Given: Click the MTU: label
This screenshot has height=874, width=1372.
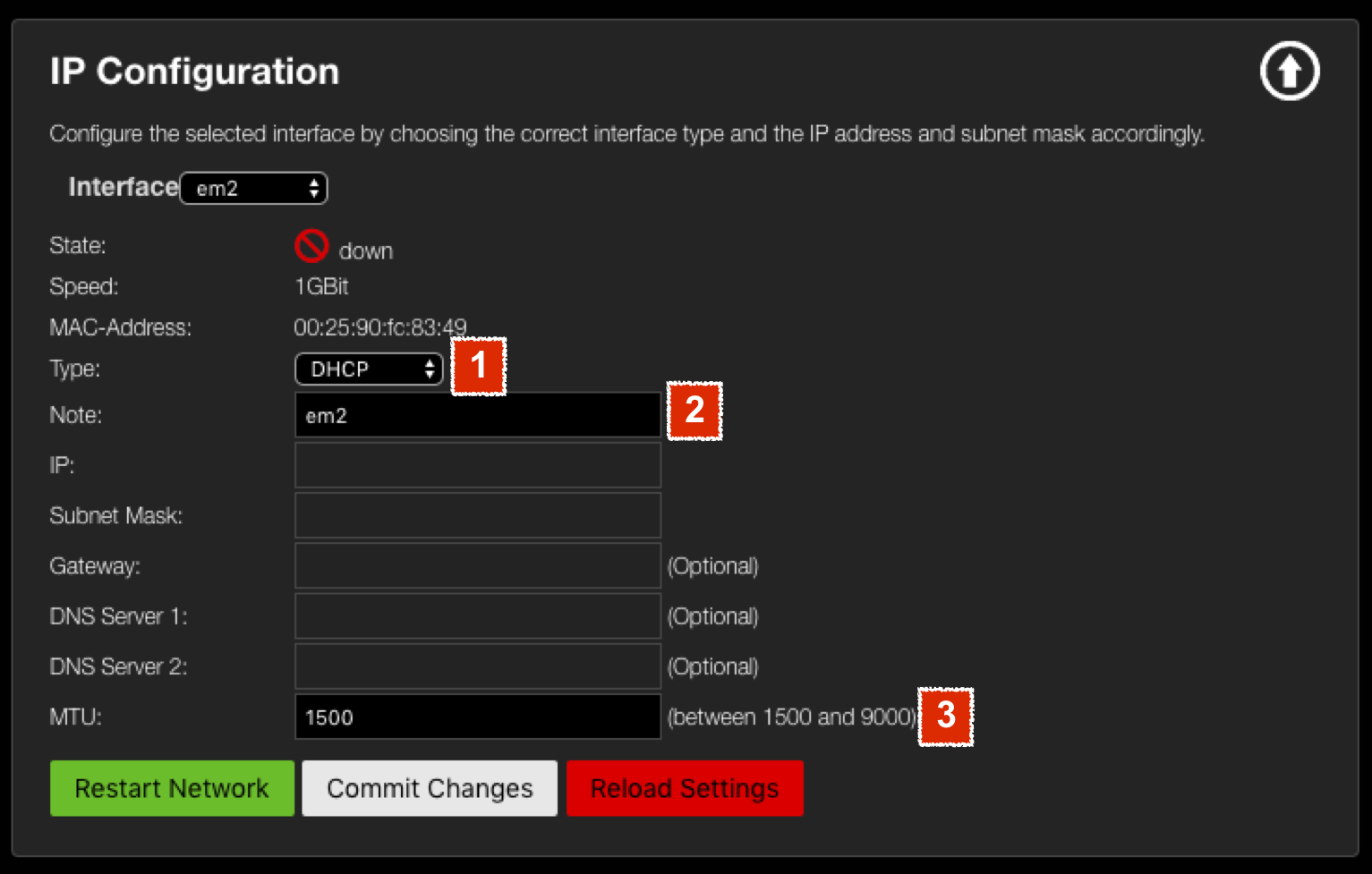Looking at the screenshot, I should click(76, 717).
